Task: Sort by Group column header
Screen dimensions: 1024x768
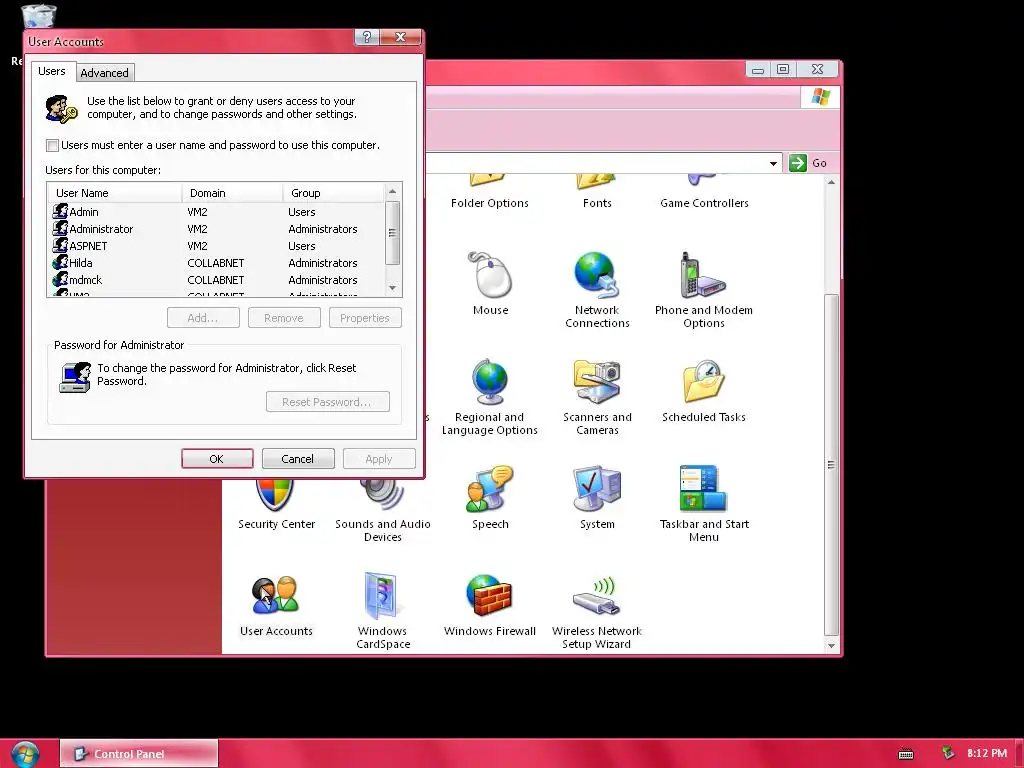Action: 334,193
